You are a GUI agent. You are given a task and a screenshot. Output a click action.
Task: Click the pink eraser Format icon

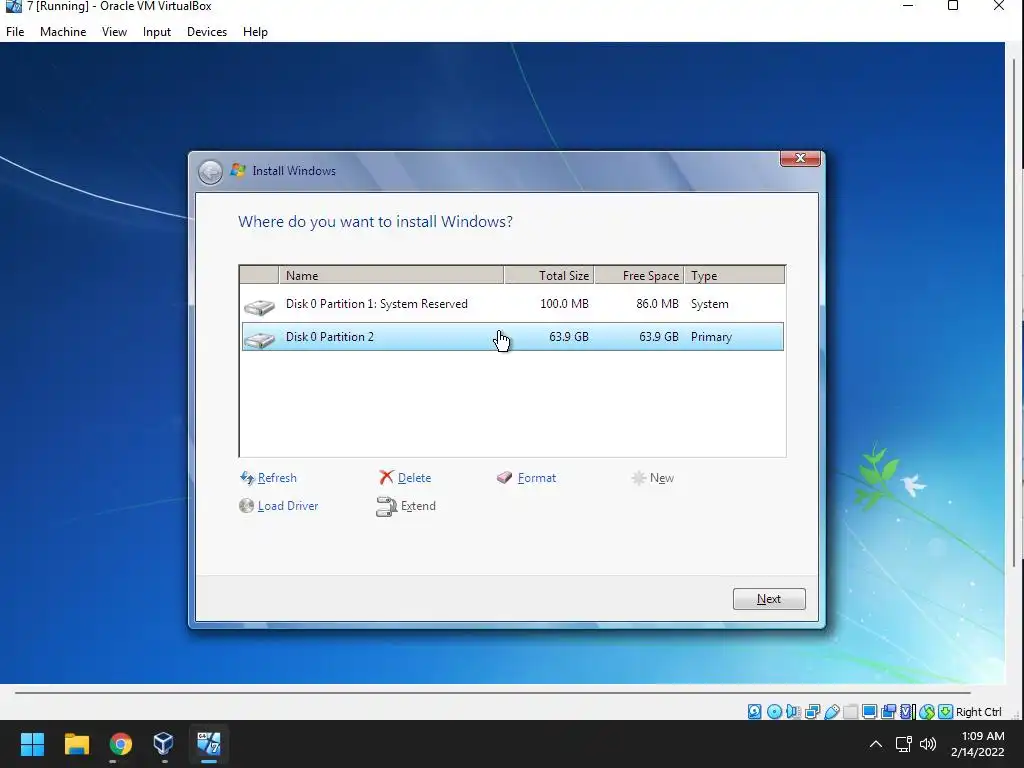point(504,477)
